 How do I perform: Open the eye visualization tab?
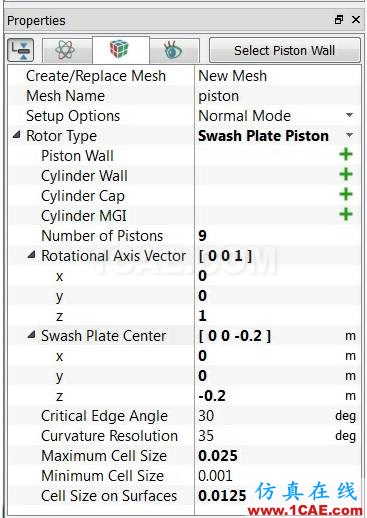coord(174,50)
